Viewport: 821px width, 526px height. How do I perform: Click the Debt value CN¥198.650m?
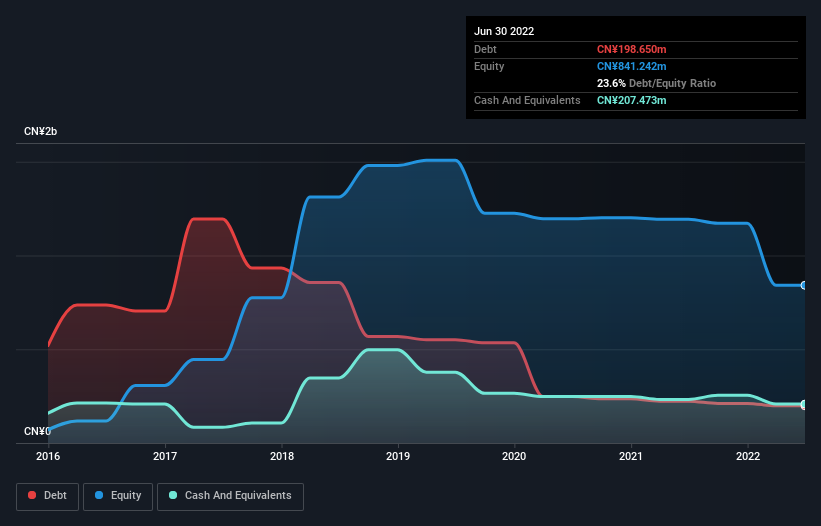tap(631, 49)
